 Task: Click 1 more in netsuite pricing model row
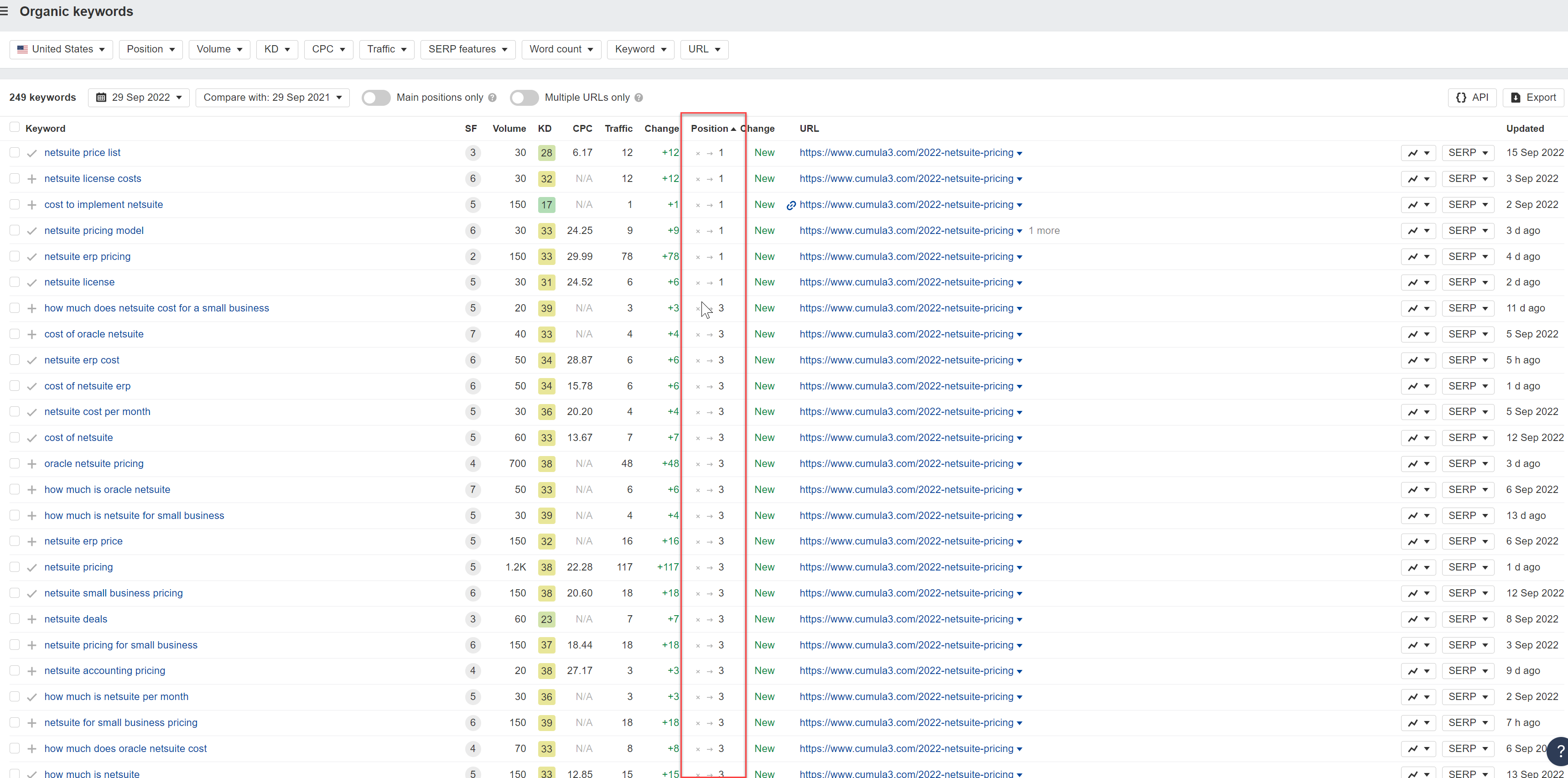click(1044, 231)
